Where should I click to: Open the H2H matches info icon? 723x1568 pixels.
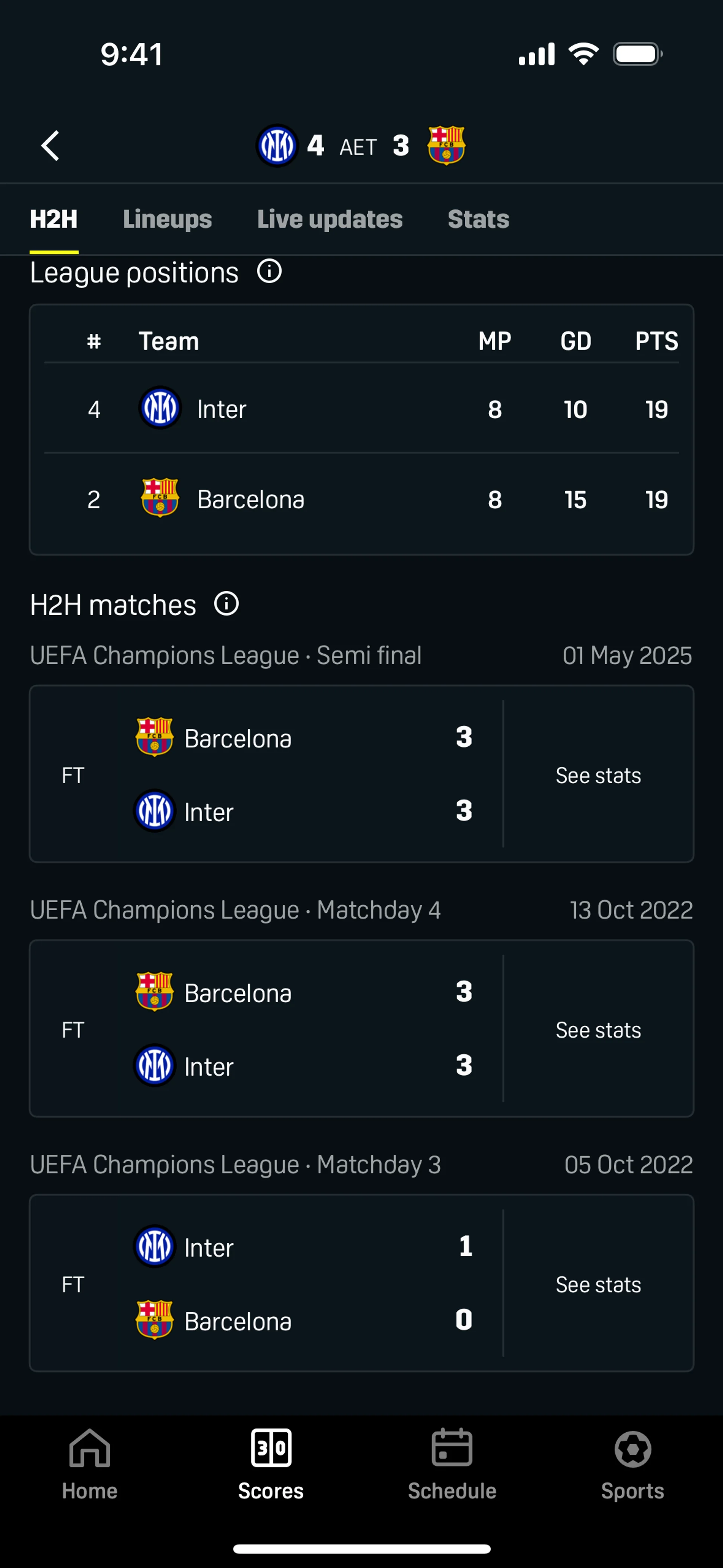226,604
